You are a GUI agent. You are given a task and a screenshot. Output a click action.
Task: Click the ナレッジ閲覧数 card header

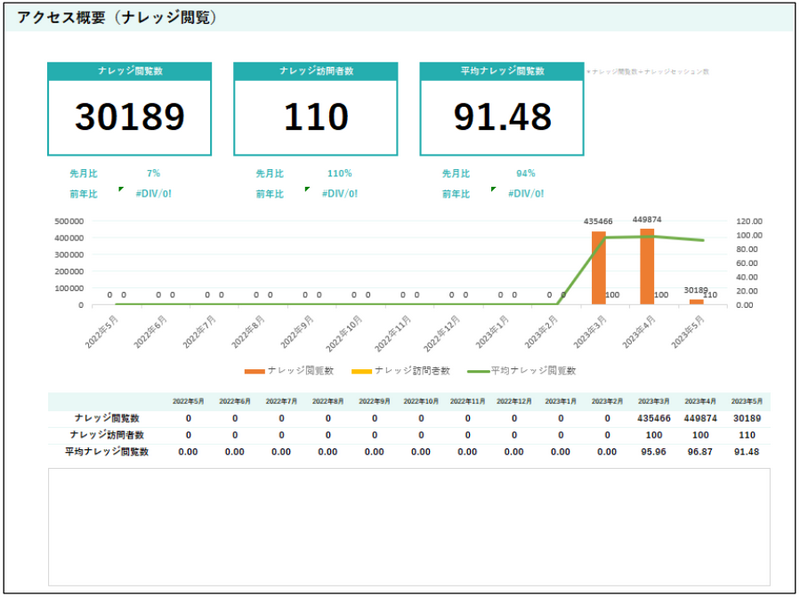[130, 71]
